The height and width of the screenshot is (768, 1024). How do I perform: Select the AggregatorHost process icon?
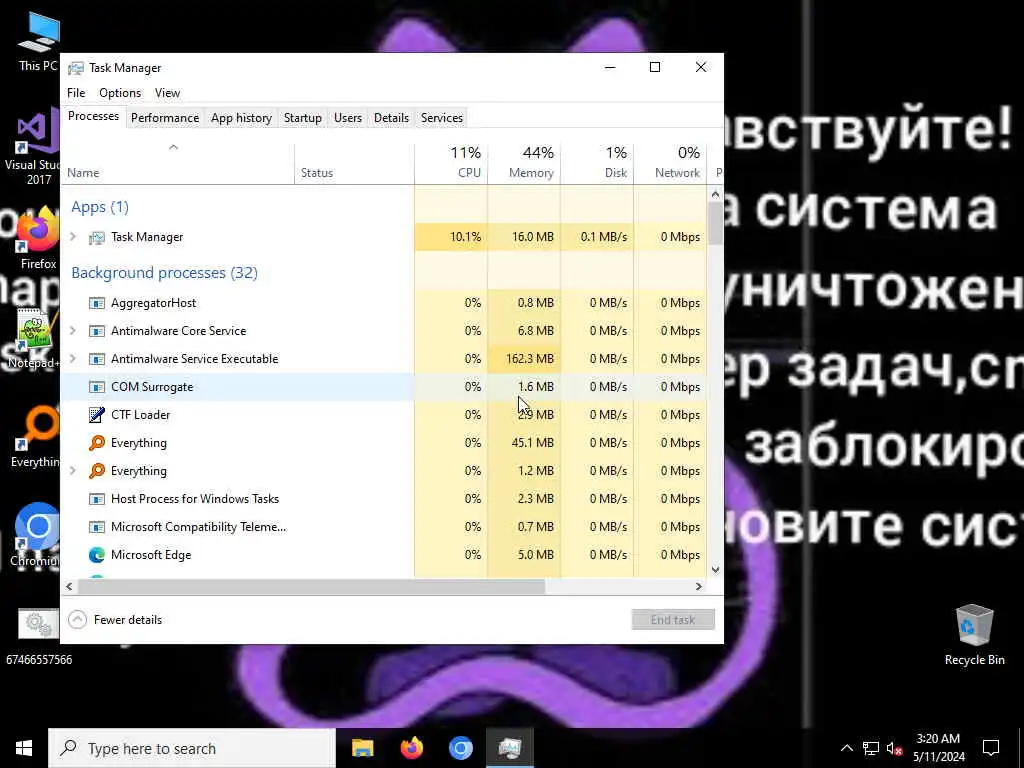(x=97, y=303)
